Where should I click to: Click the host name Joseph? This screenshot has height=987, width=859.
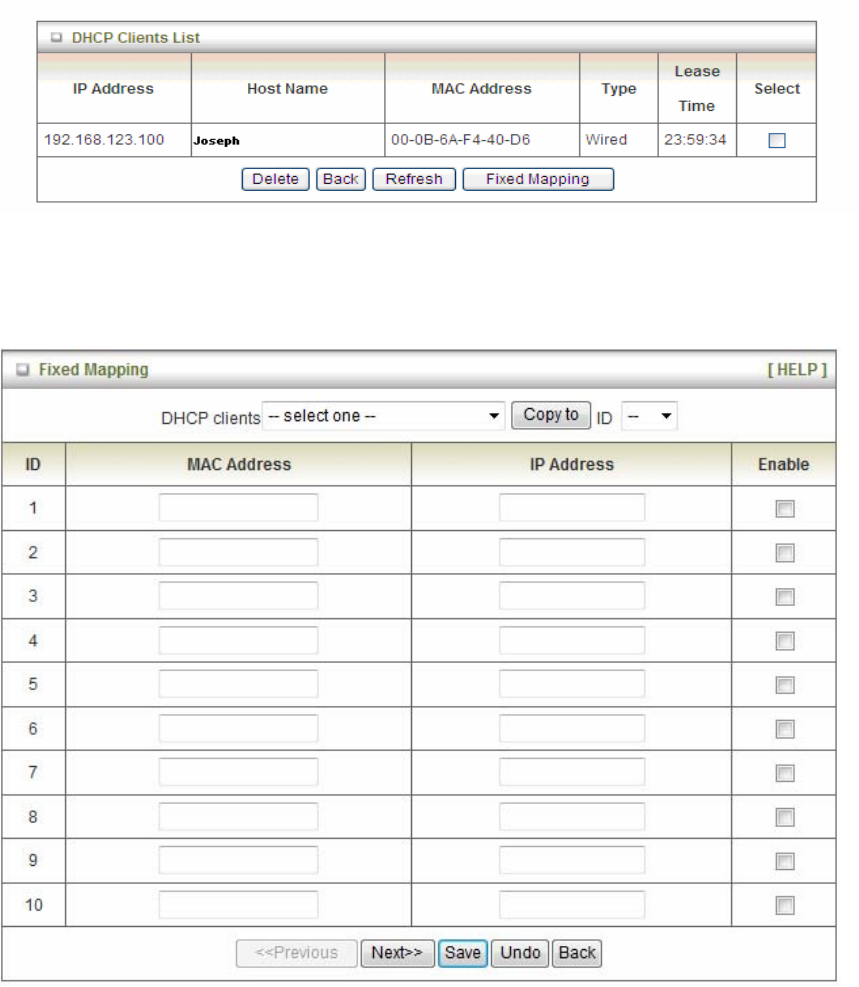216,140
